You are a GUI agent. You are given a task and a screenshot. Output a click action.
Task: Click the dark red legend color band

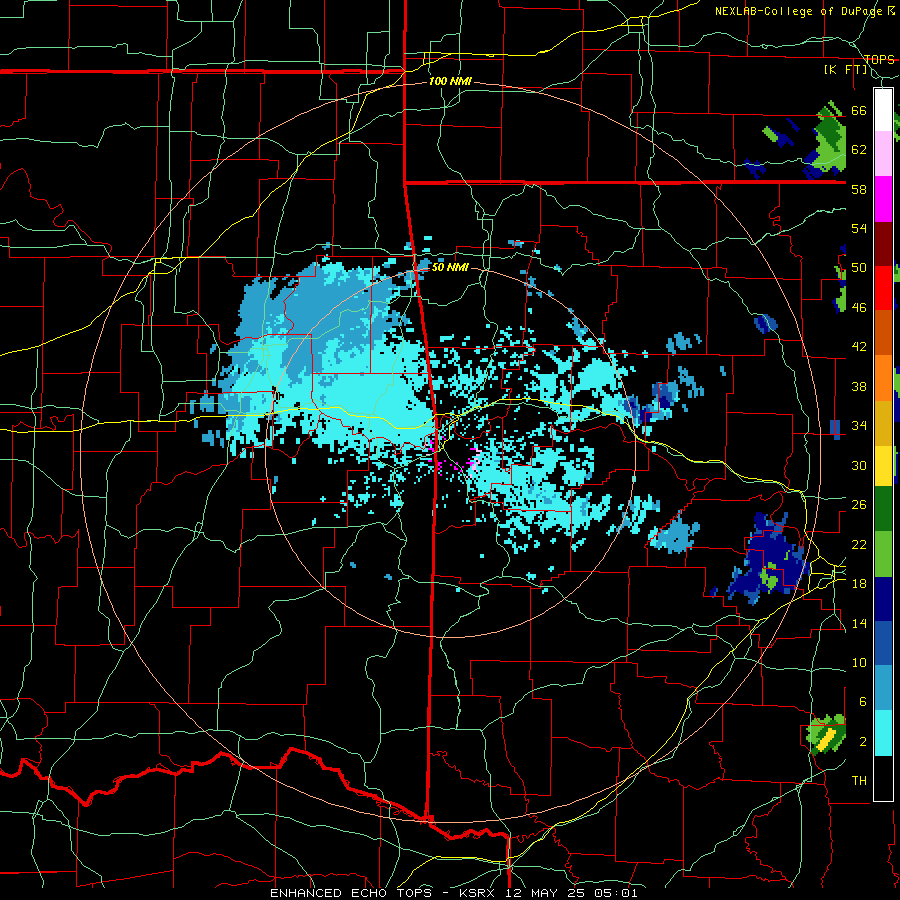[x=883, y=243]
